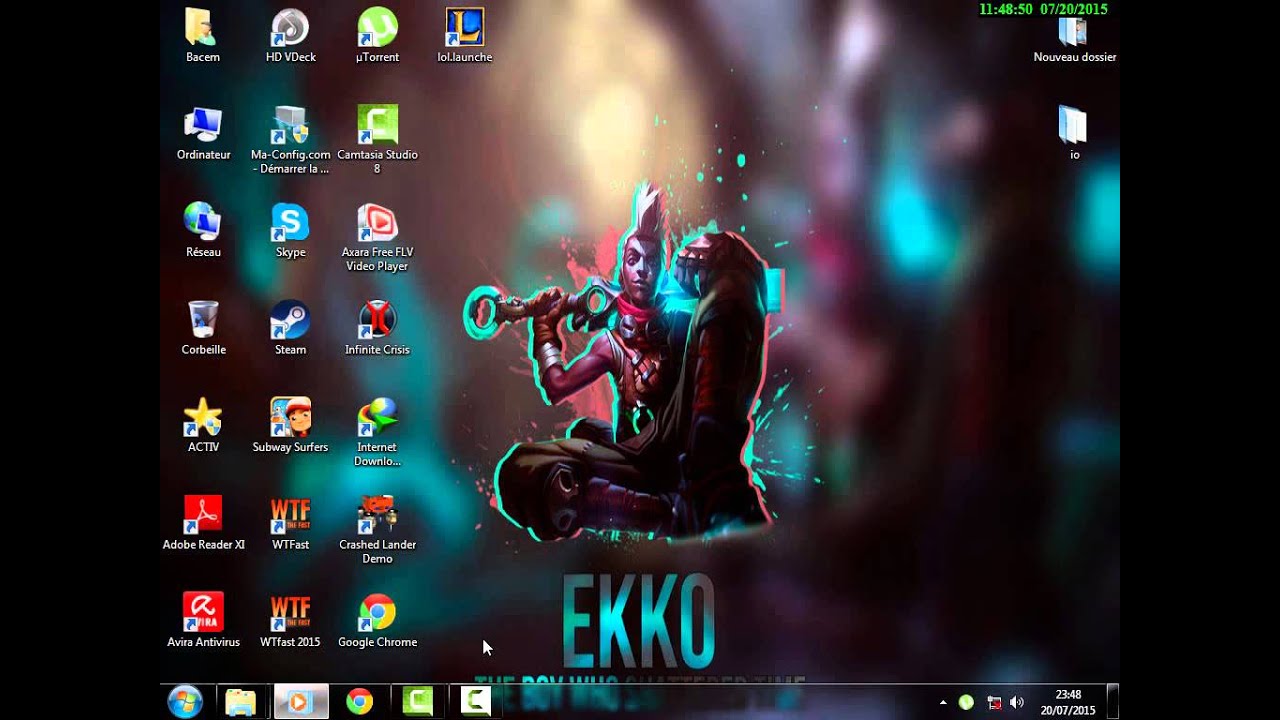1280x720 pixels.
Task: Select the Infinite Crisis game icon
Action: click(377, 328)
